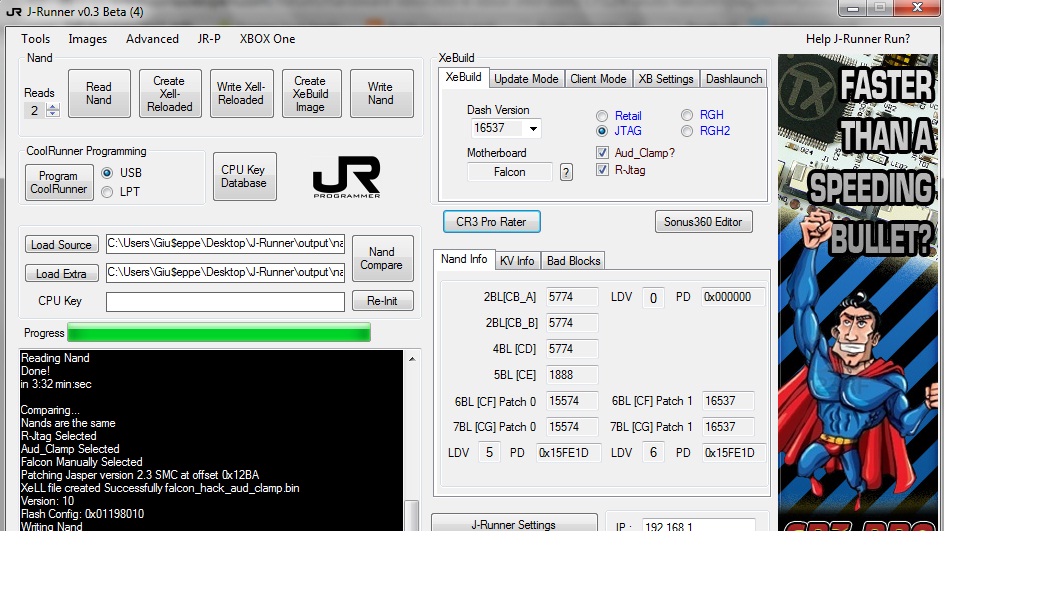Decrease the Reads count with down arrow

click(52, 114)
